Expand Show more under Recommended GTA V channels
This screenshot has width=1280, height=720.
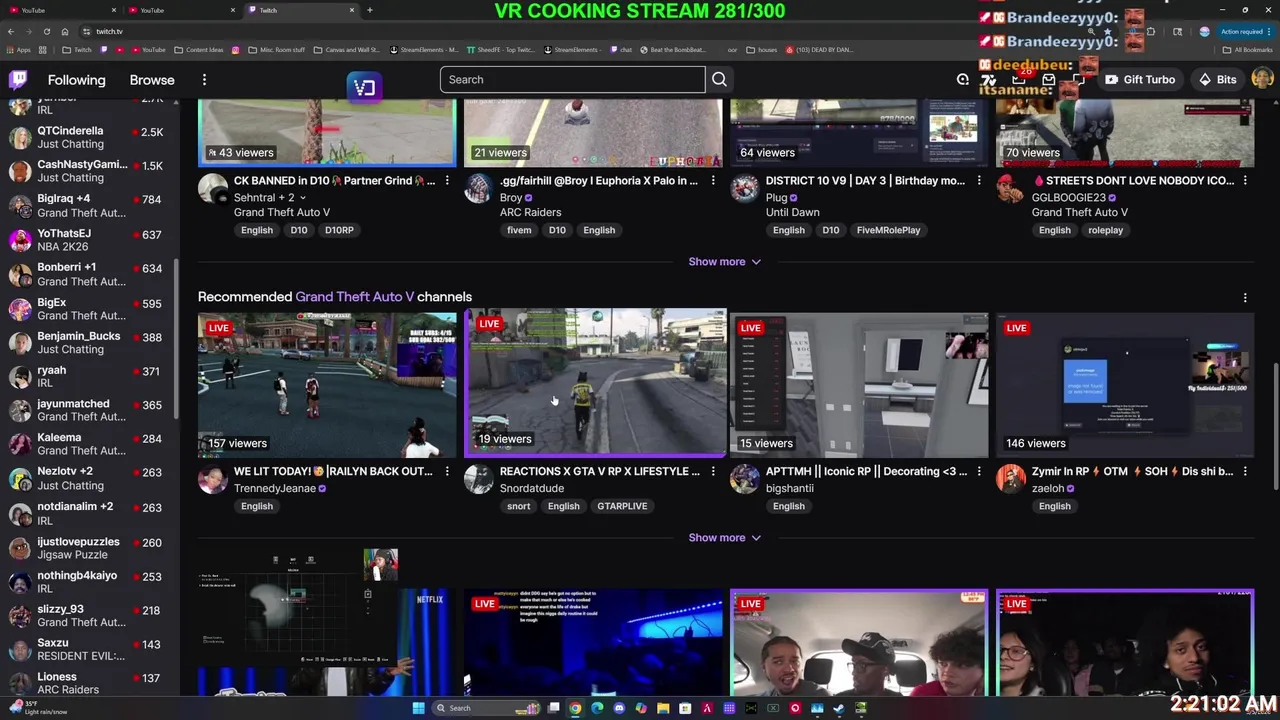pyautogui.click(x=724, y=538)
